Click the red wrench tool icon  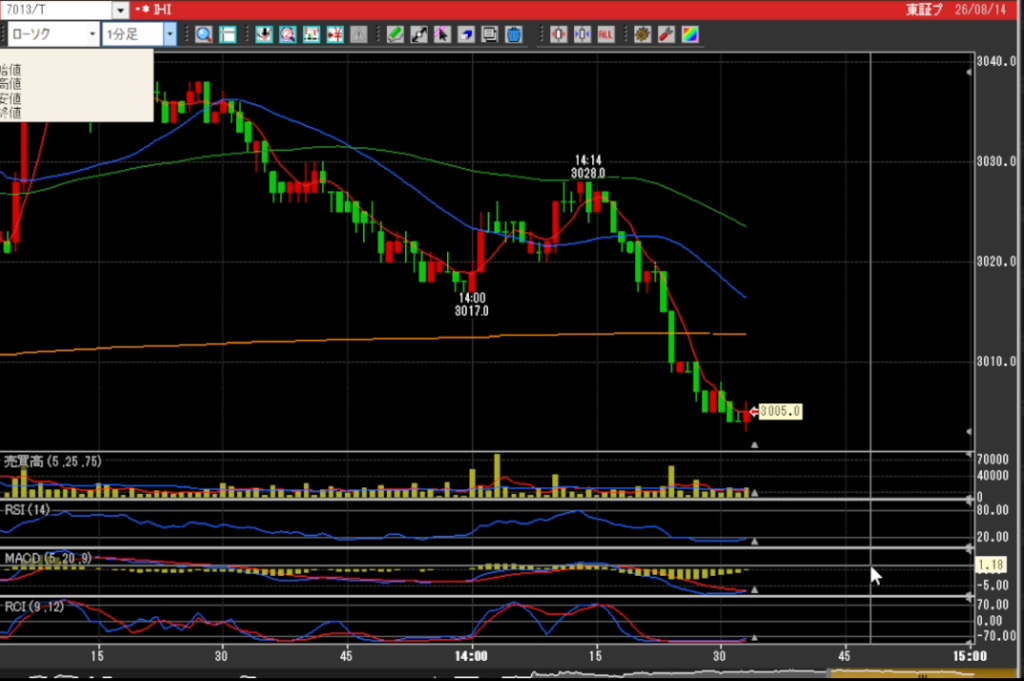[666, 35]
